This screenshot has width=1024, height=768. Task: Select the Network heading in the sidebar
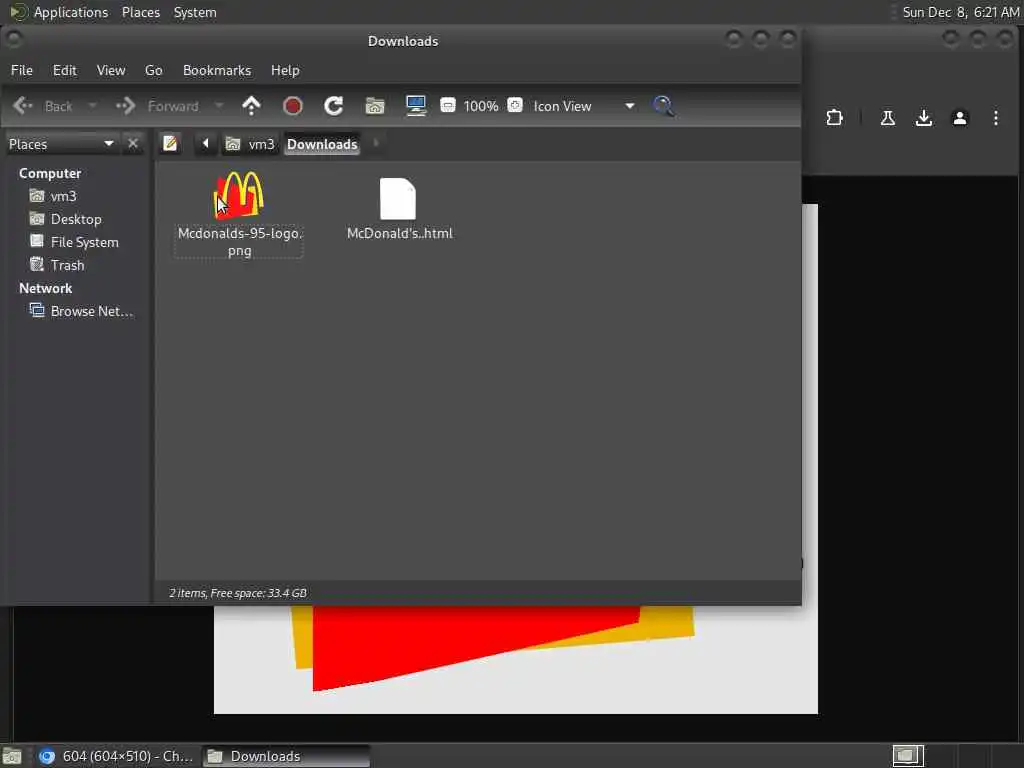(x=46, y=288)
